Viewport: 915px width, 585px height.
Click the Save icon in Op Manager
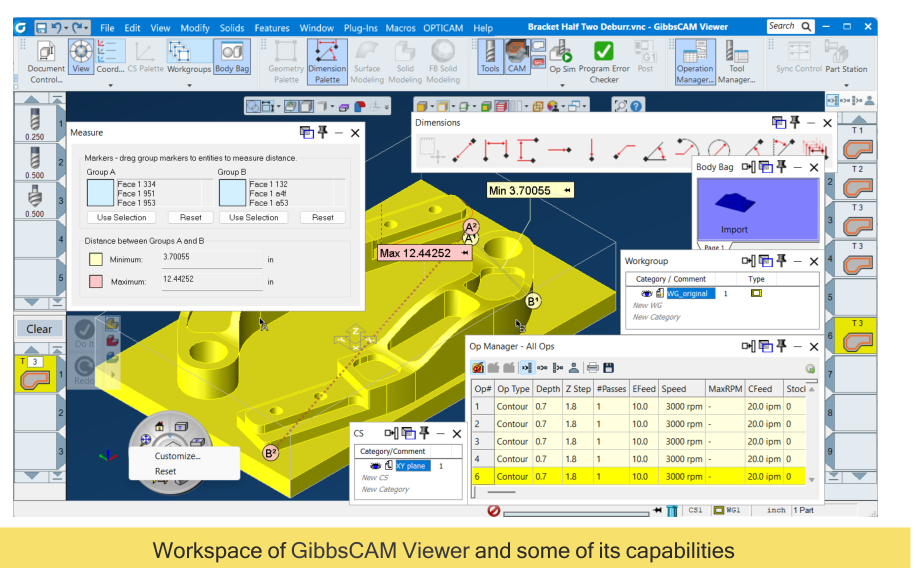click(608, 368)
